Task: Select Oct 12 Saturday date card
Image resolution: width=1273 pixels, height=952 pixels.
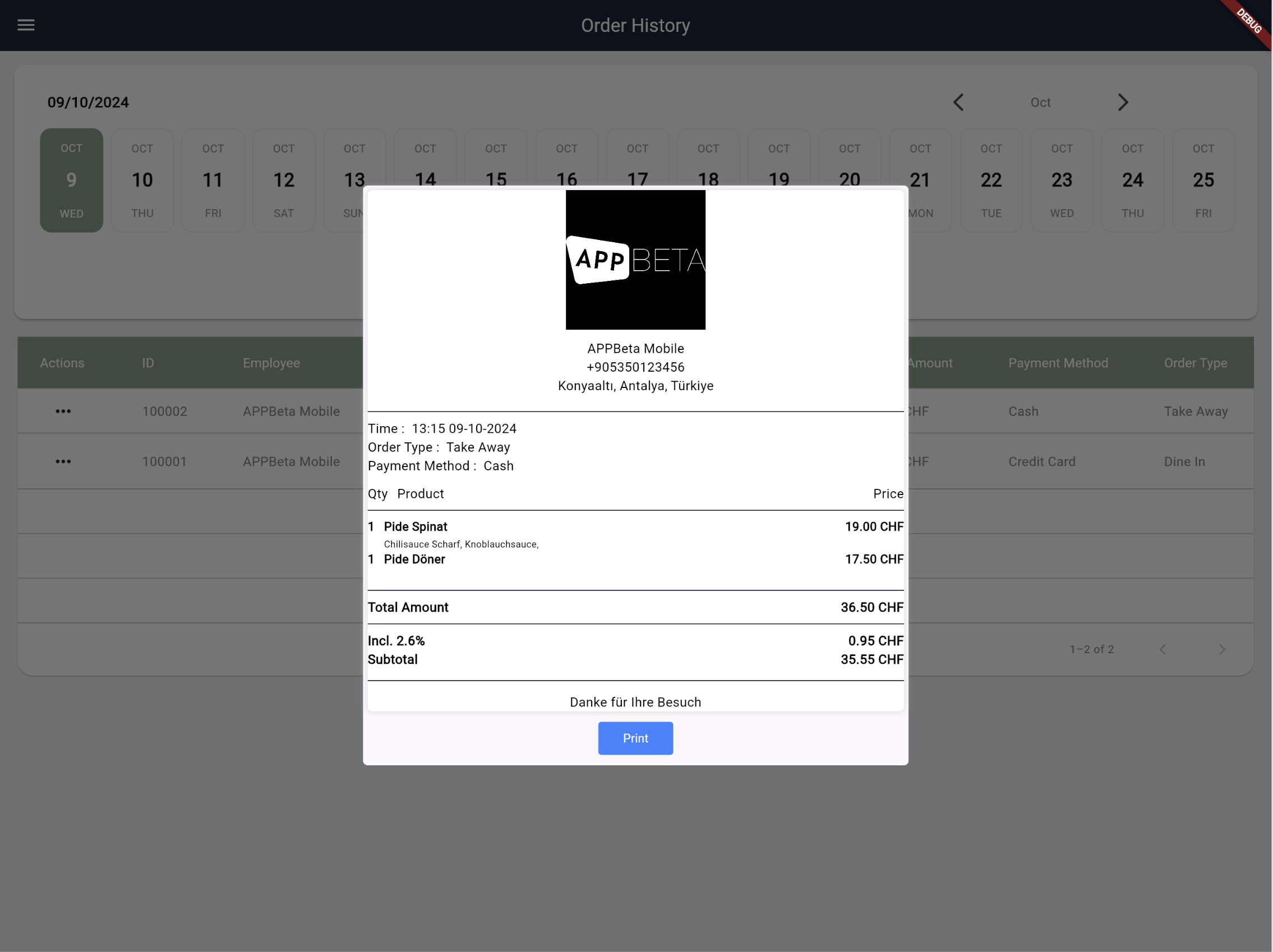Action: click(284, 180)
